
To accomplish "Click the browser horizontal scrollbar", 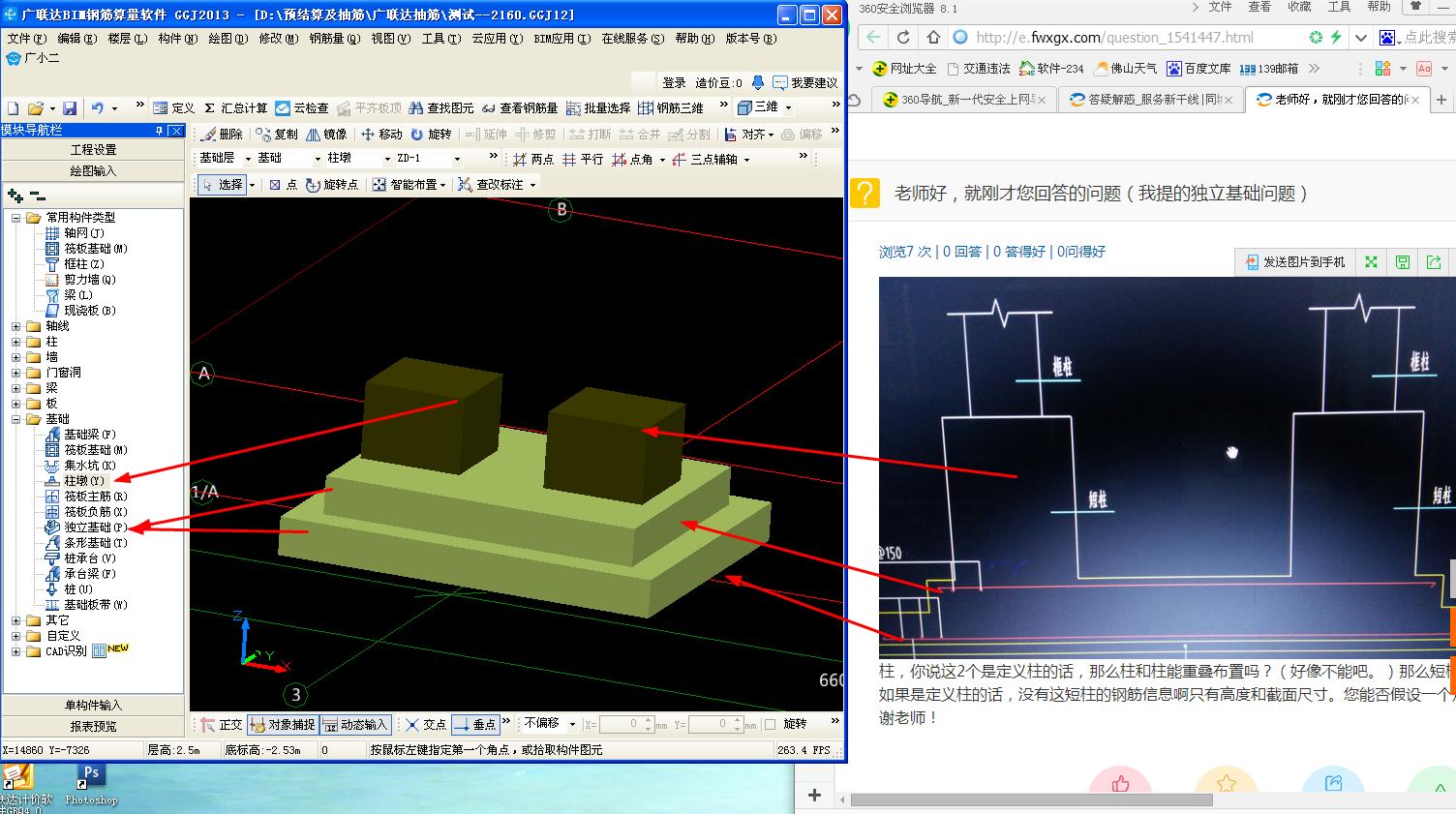I will click(1031, 800).
